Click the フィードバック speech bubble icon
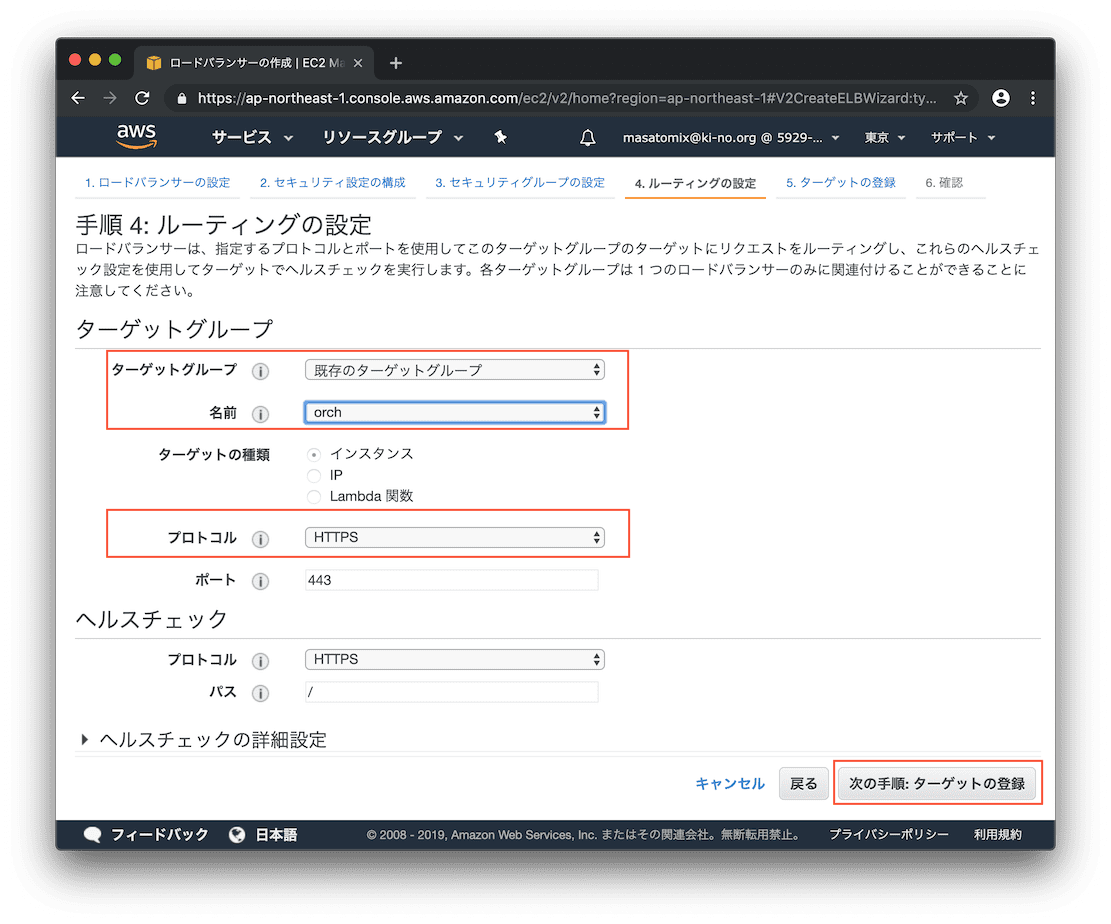Viewport: 1111px width, 924px height. pos(92,835)
